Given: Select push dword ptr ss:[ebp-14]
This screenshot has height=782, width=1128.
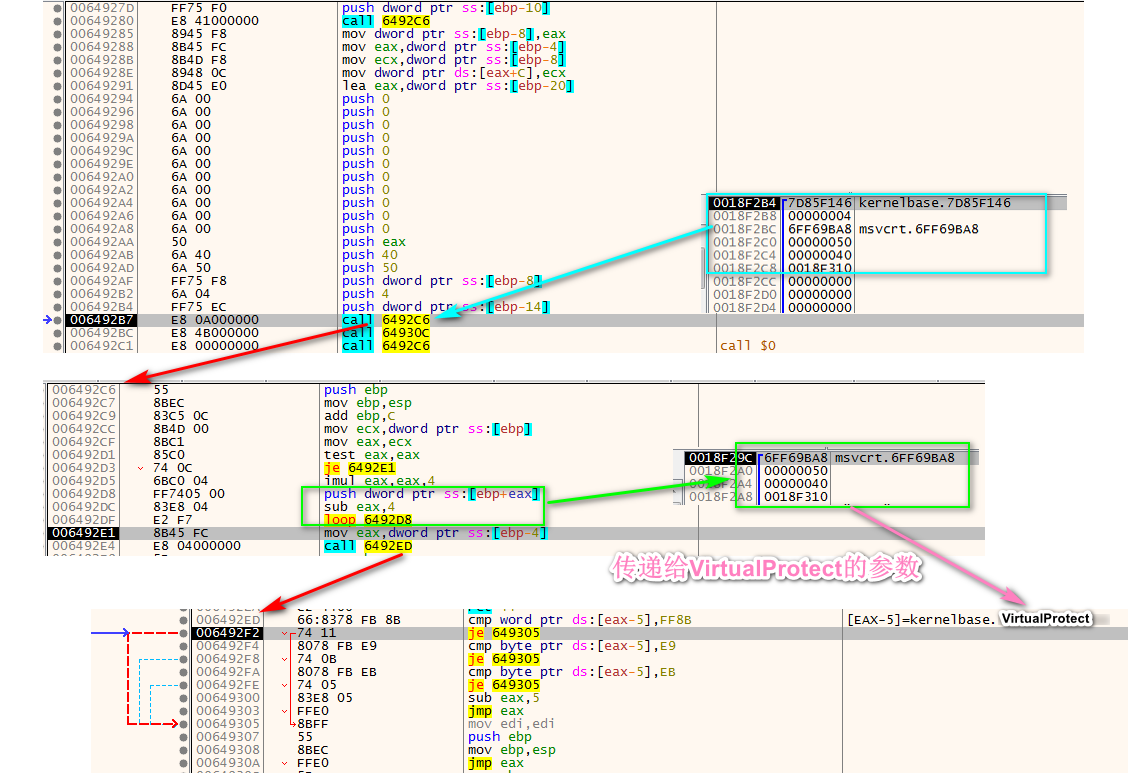Looking at the screenshot, I should [446, 307].
